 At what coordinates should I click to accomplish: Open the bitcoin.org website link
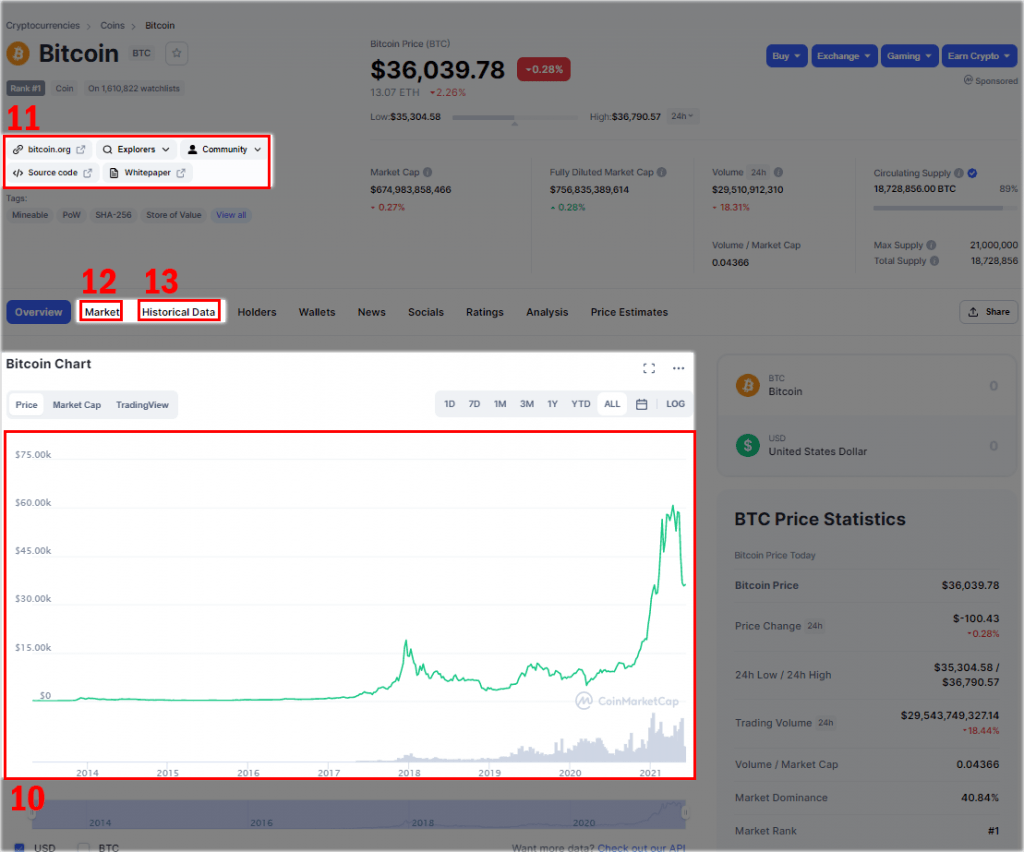(50, 150)
